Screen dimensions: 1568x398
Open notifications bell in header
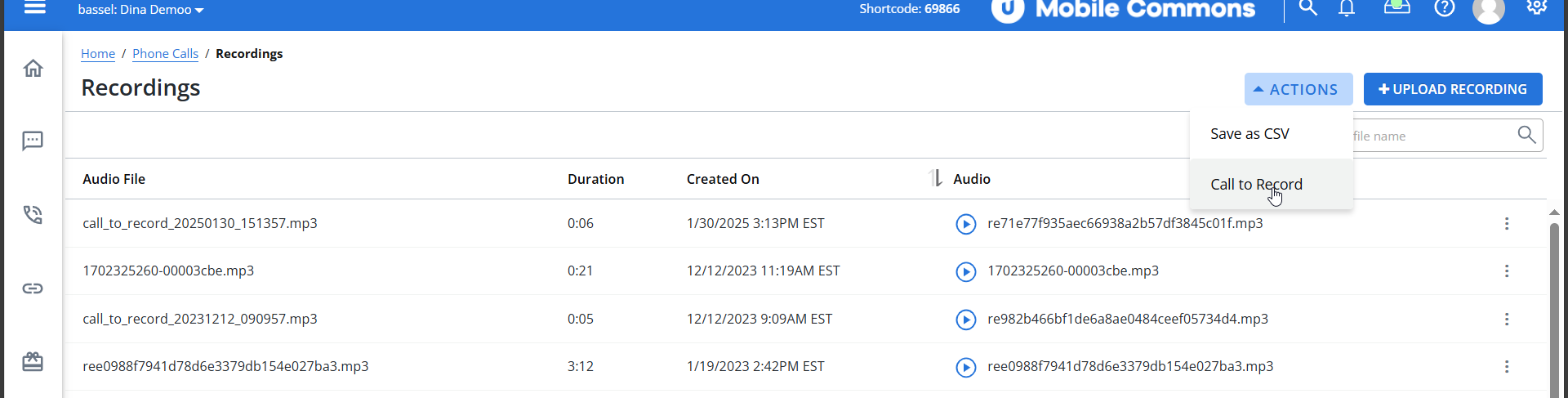(x=1347, y=8)
